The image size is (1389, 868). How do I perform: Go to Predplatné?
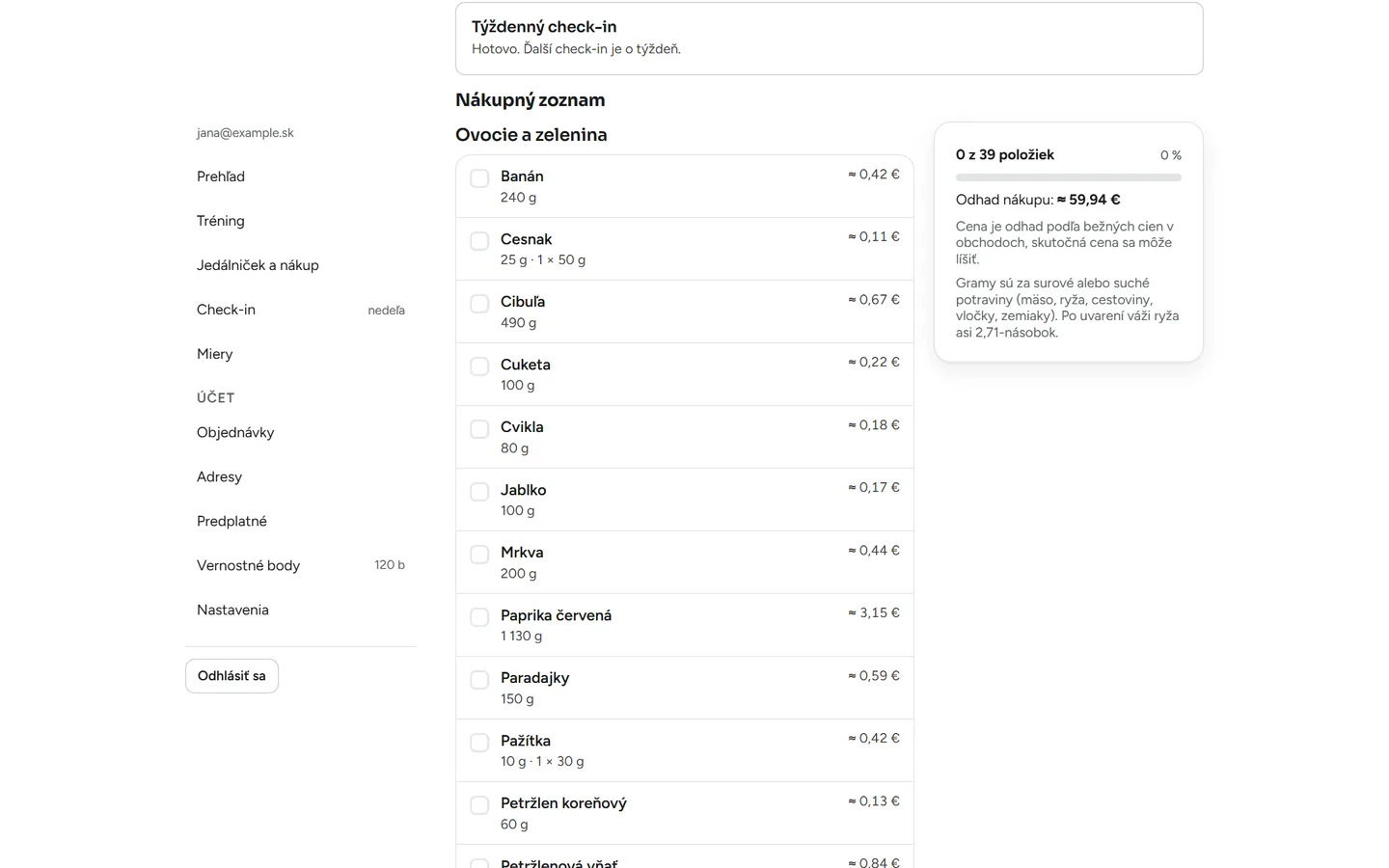tap(301, 521)
